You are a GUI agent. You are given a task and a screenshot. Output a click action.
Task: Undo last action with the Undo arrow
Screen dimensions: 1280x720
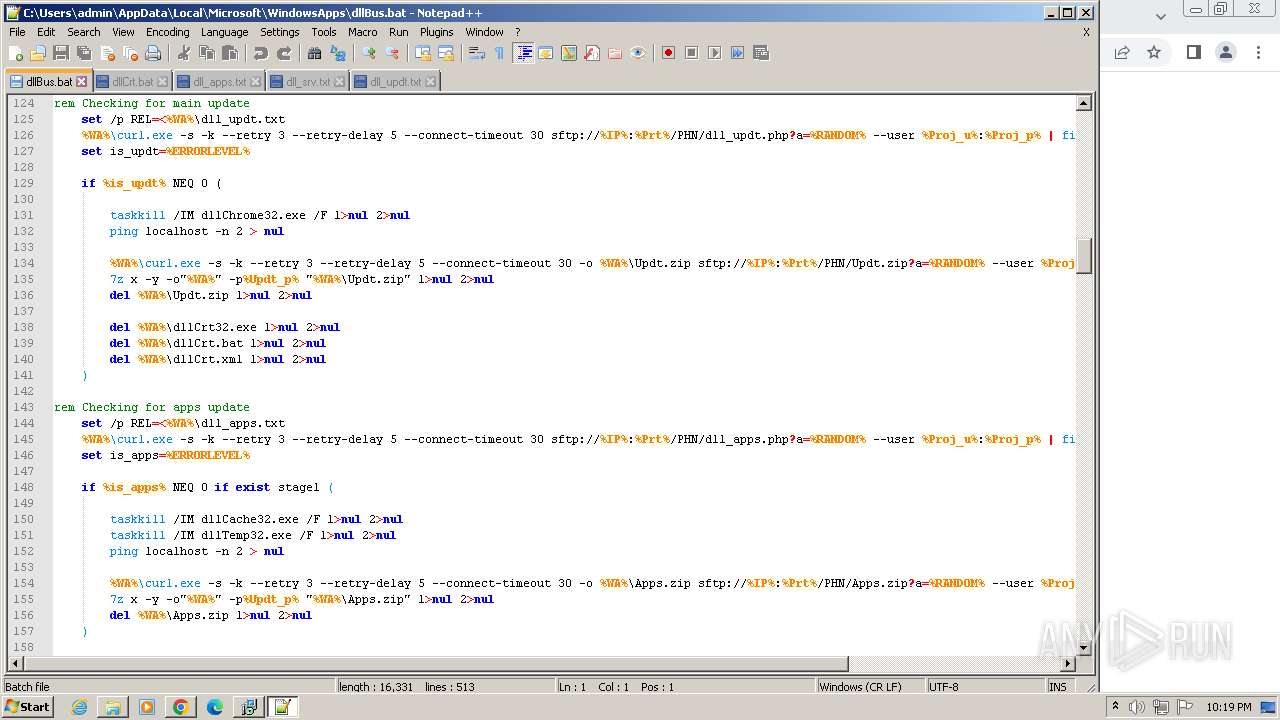pos(261,53)
